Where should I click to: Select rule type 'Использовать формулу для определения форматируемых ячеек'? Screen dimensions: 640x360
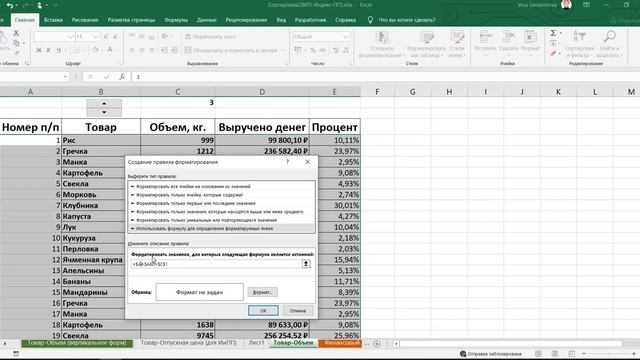pos(222,229)
